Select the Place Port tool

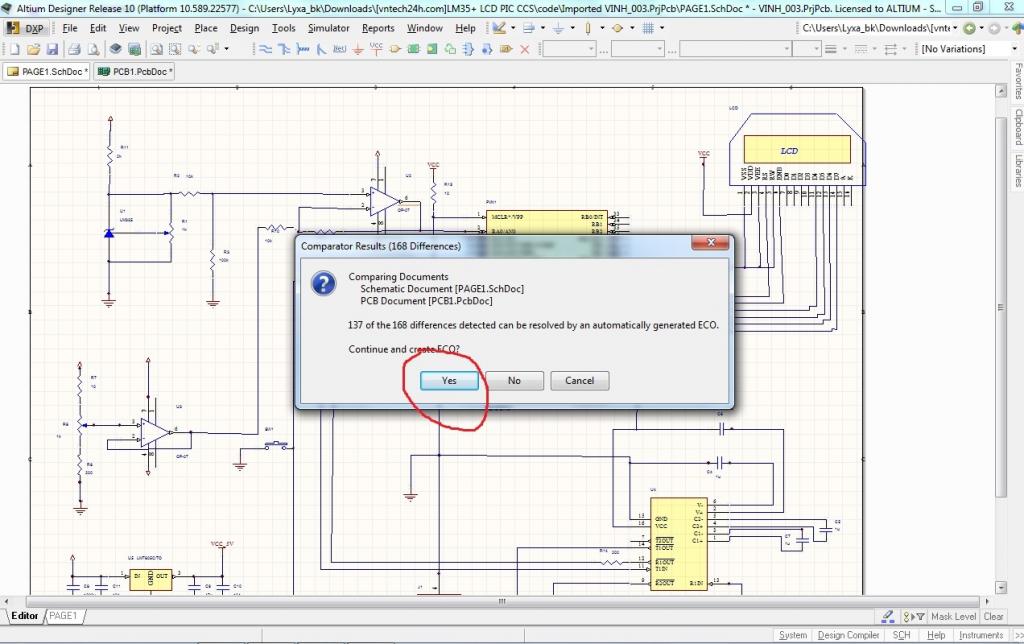505,49
